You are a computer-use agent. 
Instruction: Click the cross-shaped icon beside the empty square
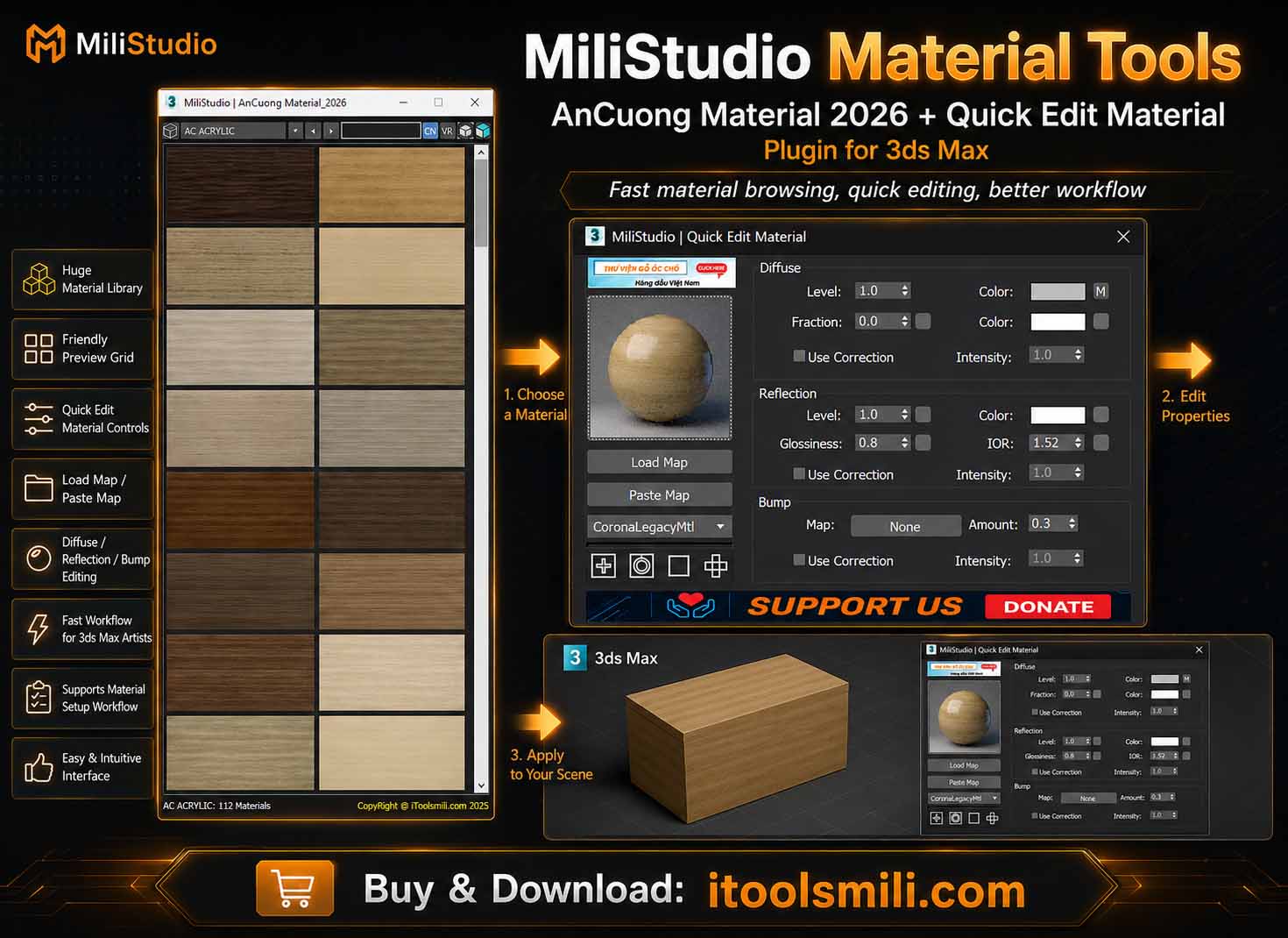pyautogui.click(x=716, y=565)
